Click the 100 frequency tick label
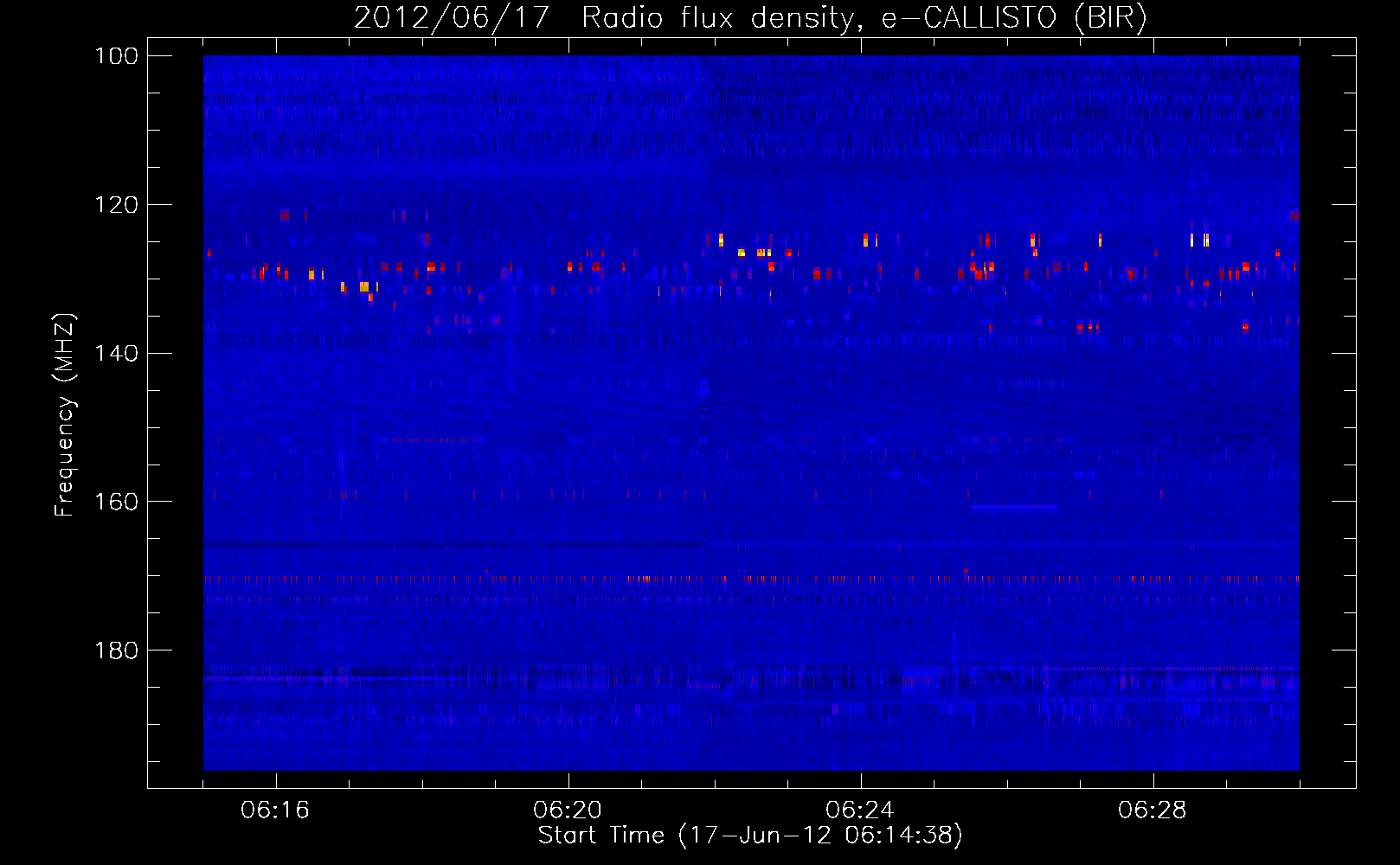This screenshot has height=865, width=1400. 116,56
